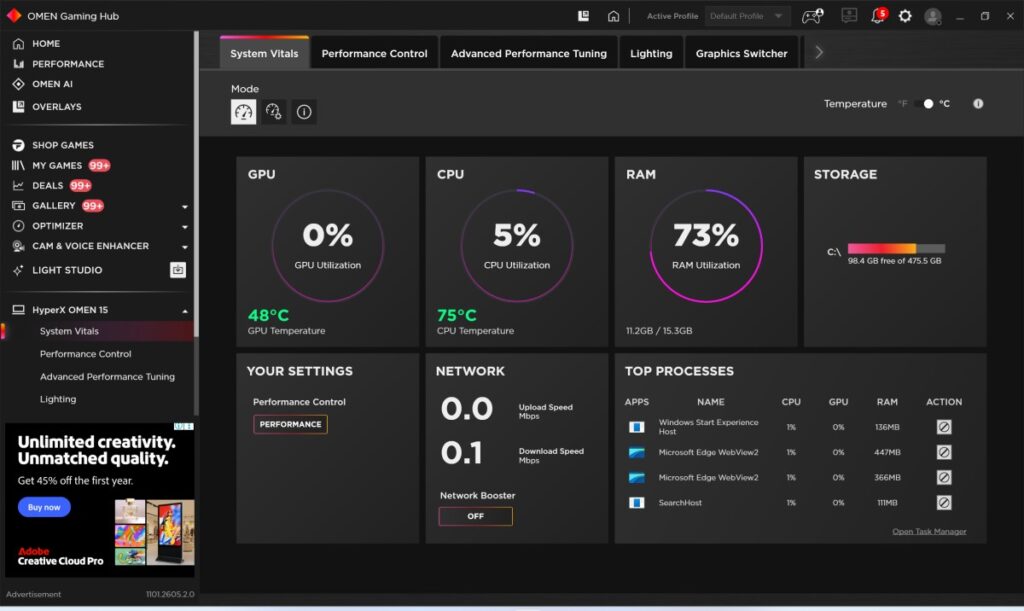The height and width of the screenshot is (611, 1024).
Task: Click the PERFORMANCE button in Your Settings
Action: pyautogui.click(x=291, y=424)
